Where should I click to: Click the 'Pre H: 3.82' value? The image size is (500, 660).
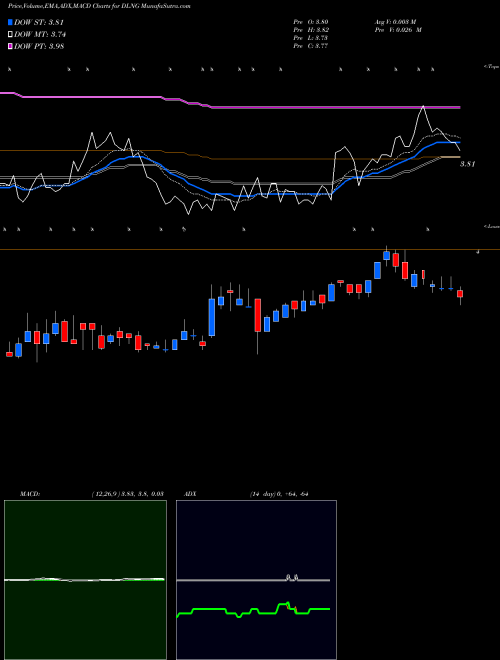[x=311, y=30]
